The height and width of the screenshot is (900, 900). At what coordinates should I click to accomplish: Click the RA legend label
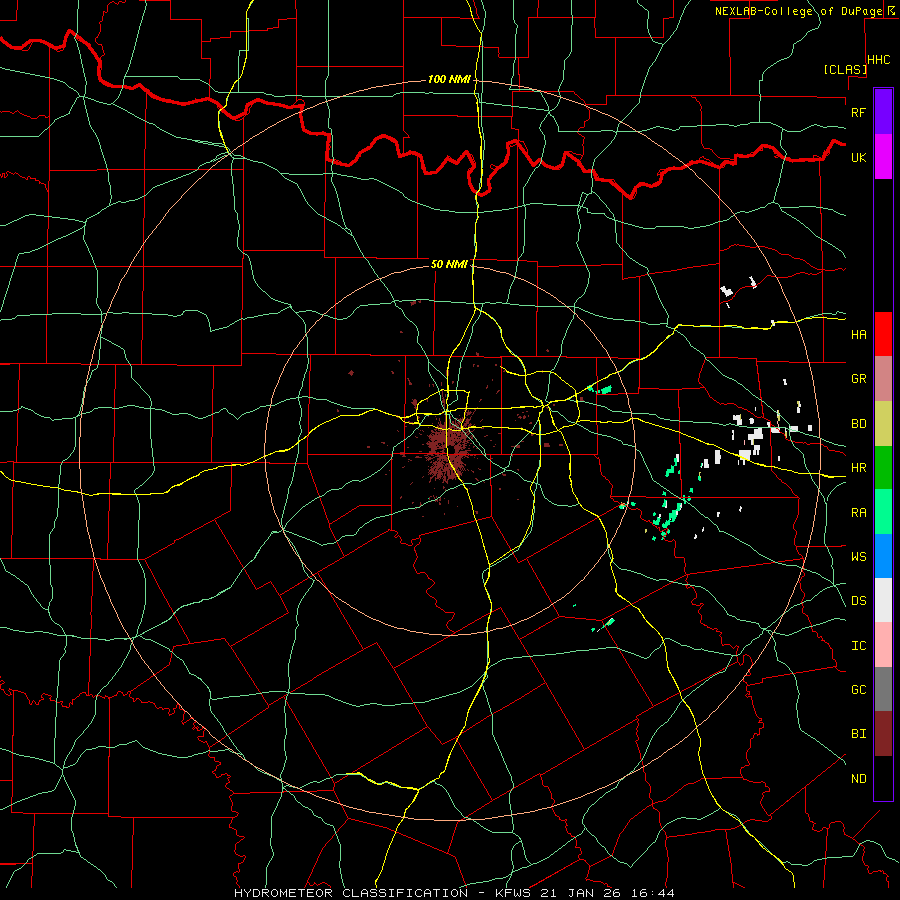(858, 513)
